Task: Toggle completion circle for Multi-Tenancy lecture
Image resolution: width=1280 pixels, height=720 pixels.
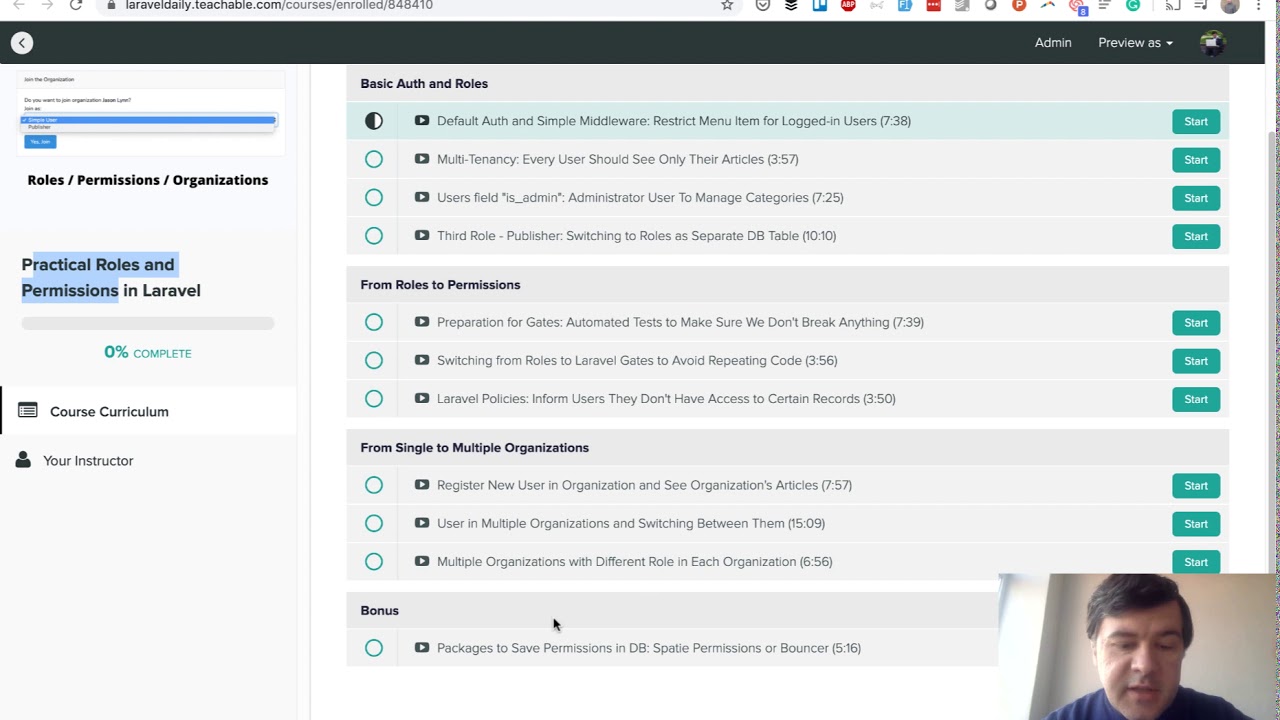Action: click(374, 159)
